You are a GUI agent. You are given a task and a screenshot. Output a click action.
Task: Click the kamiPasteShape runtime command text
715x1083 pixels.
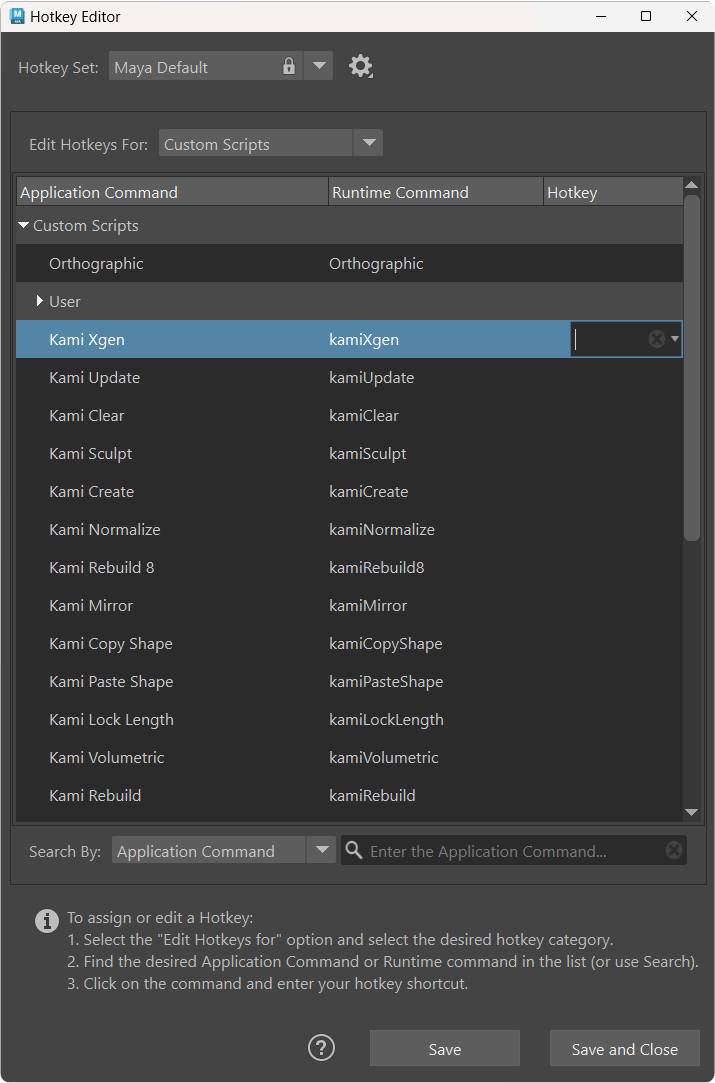(x=386, y=682)
